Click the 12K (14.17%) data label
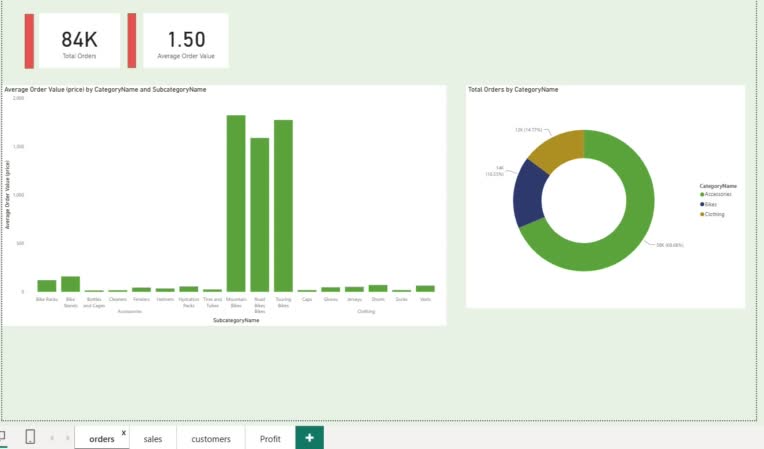Screen dimensions: 764x449 [529, 130]
